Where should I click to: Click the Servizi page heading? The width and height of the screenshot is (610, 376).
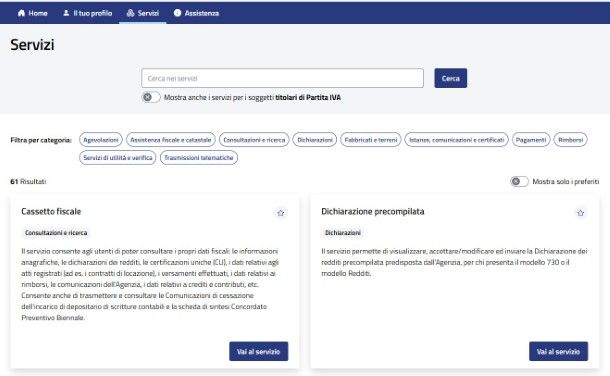click(32, 45)
